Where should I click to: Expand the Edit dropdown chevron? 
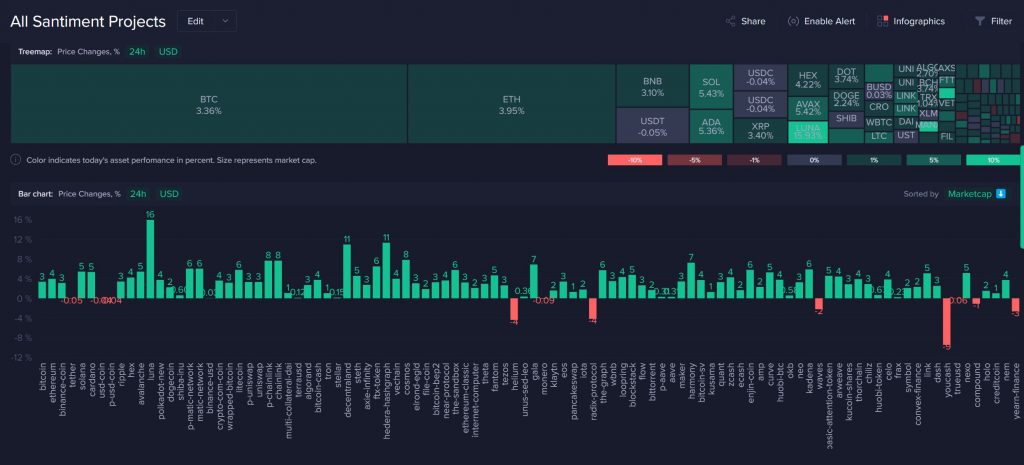pyautogui.click(x=227, y=20)
